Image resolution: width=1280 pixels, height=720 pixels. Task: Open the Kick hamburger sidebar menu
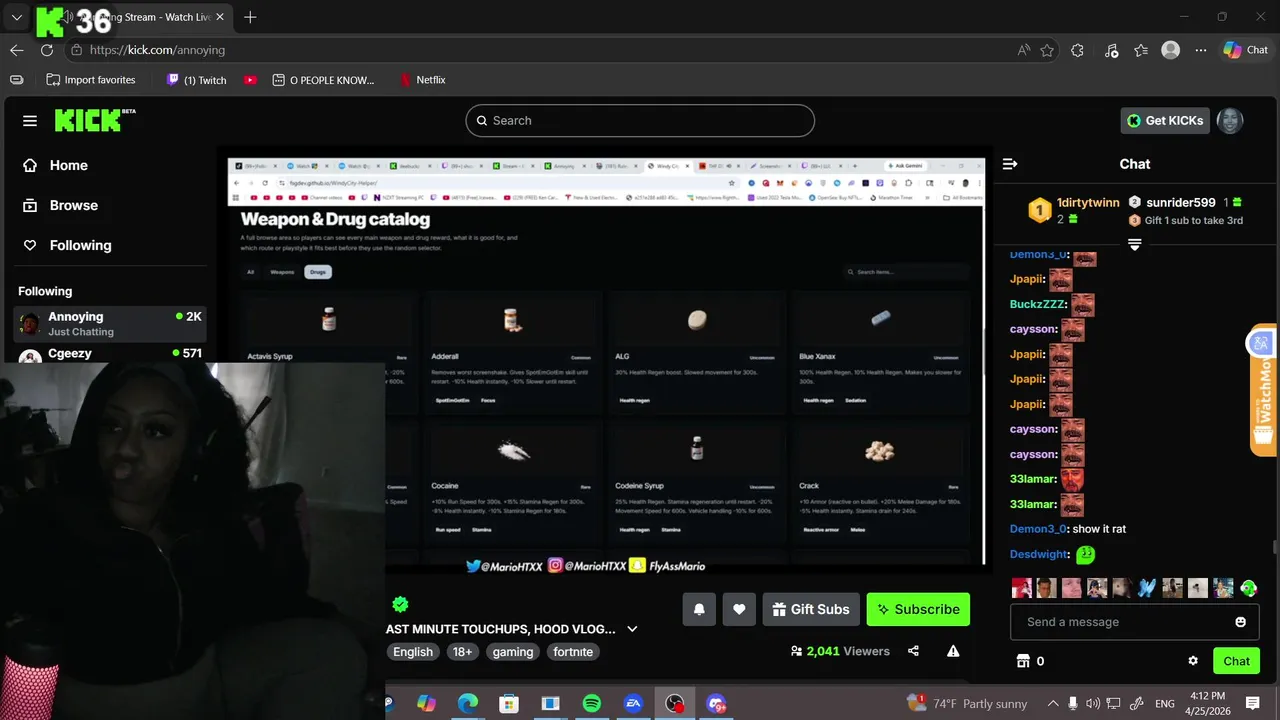pyautogui.click(x=30, y=121)
